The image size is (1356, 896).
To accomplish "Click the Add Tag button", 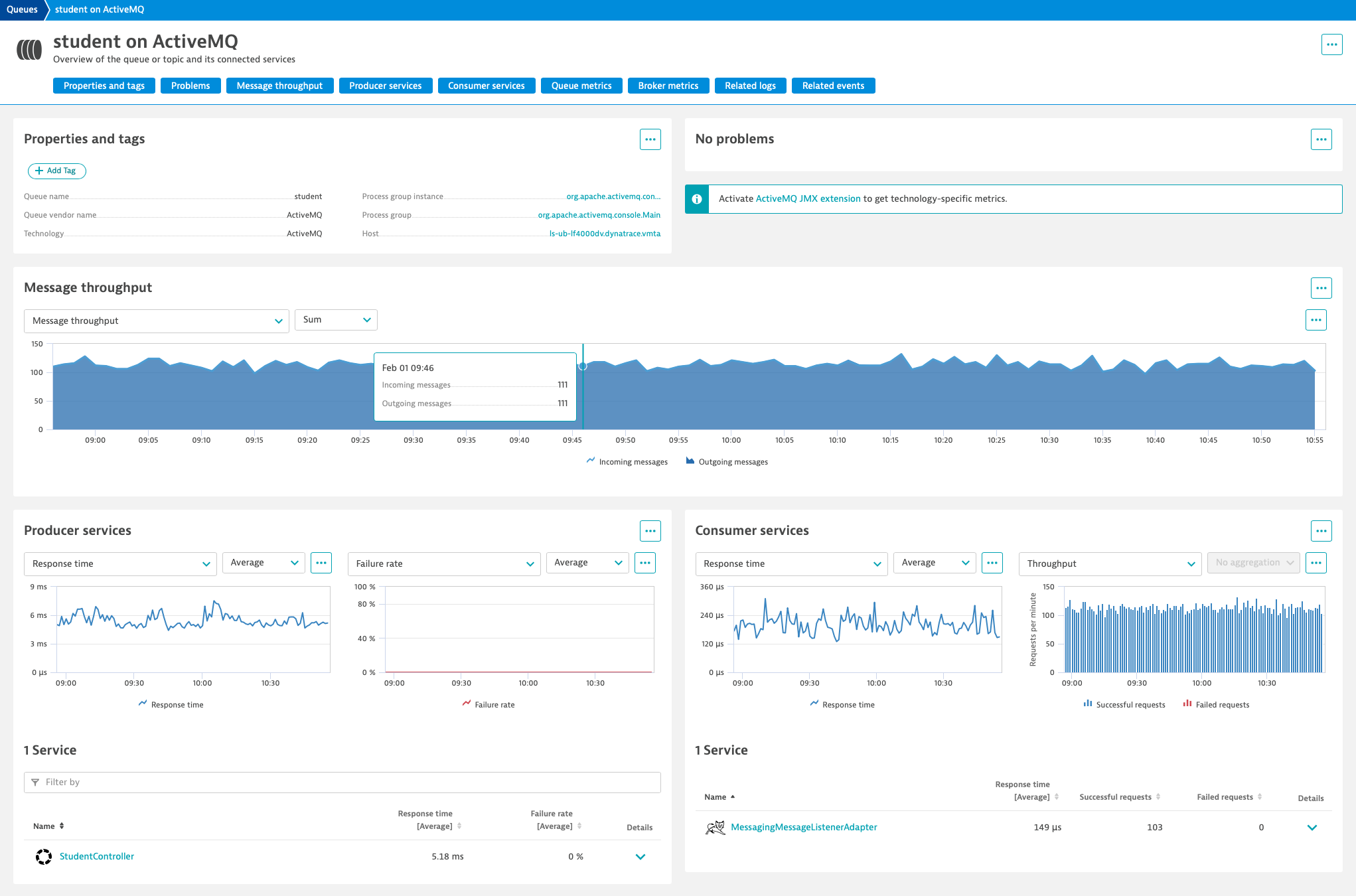I will (x=56, y=171).
